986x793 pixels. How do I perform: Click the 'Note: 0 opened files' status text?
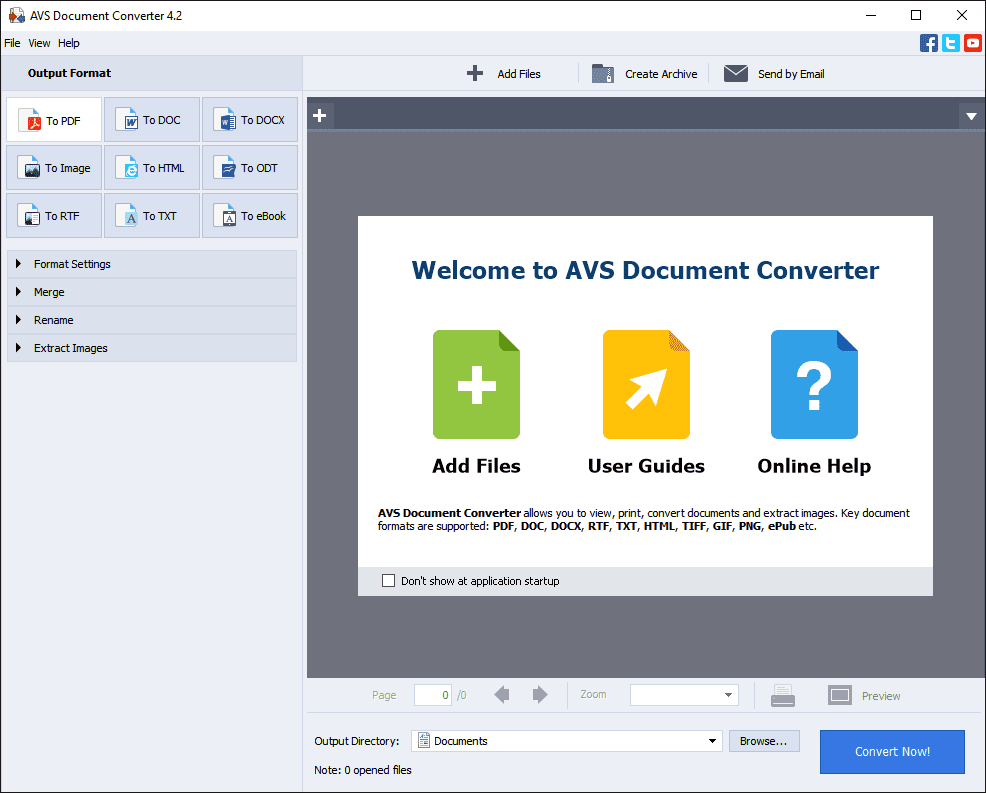pos(363,770)
